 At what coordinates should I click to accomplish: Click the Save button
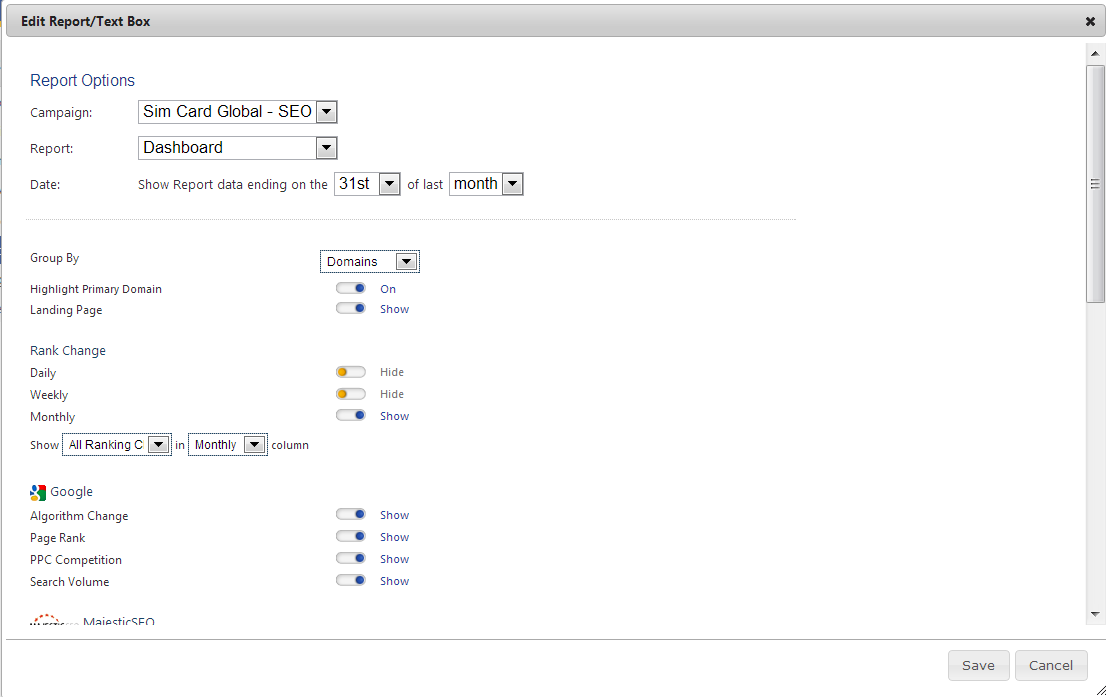[978, 665]
